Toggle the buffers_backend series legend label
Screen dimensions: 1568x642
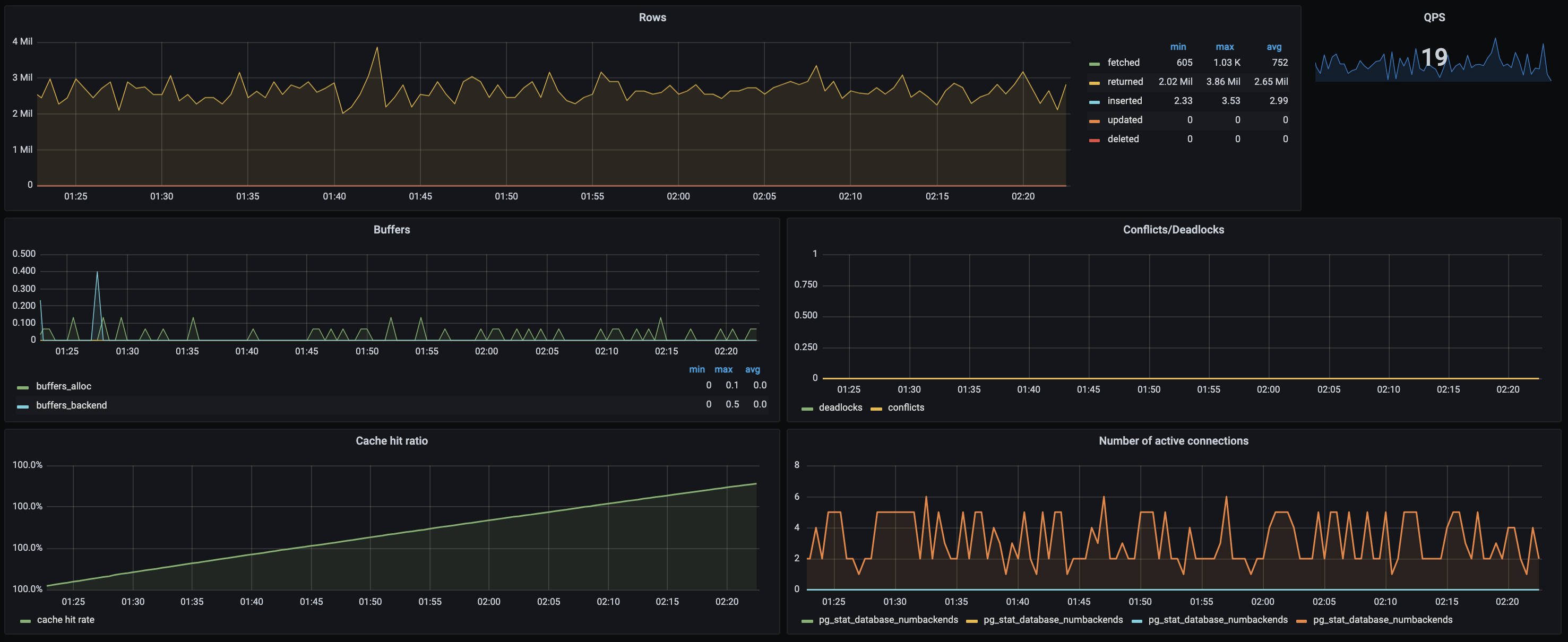71,405
